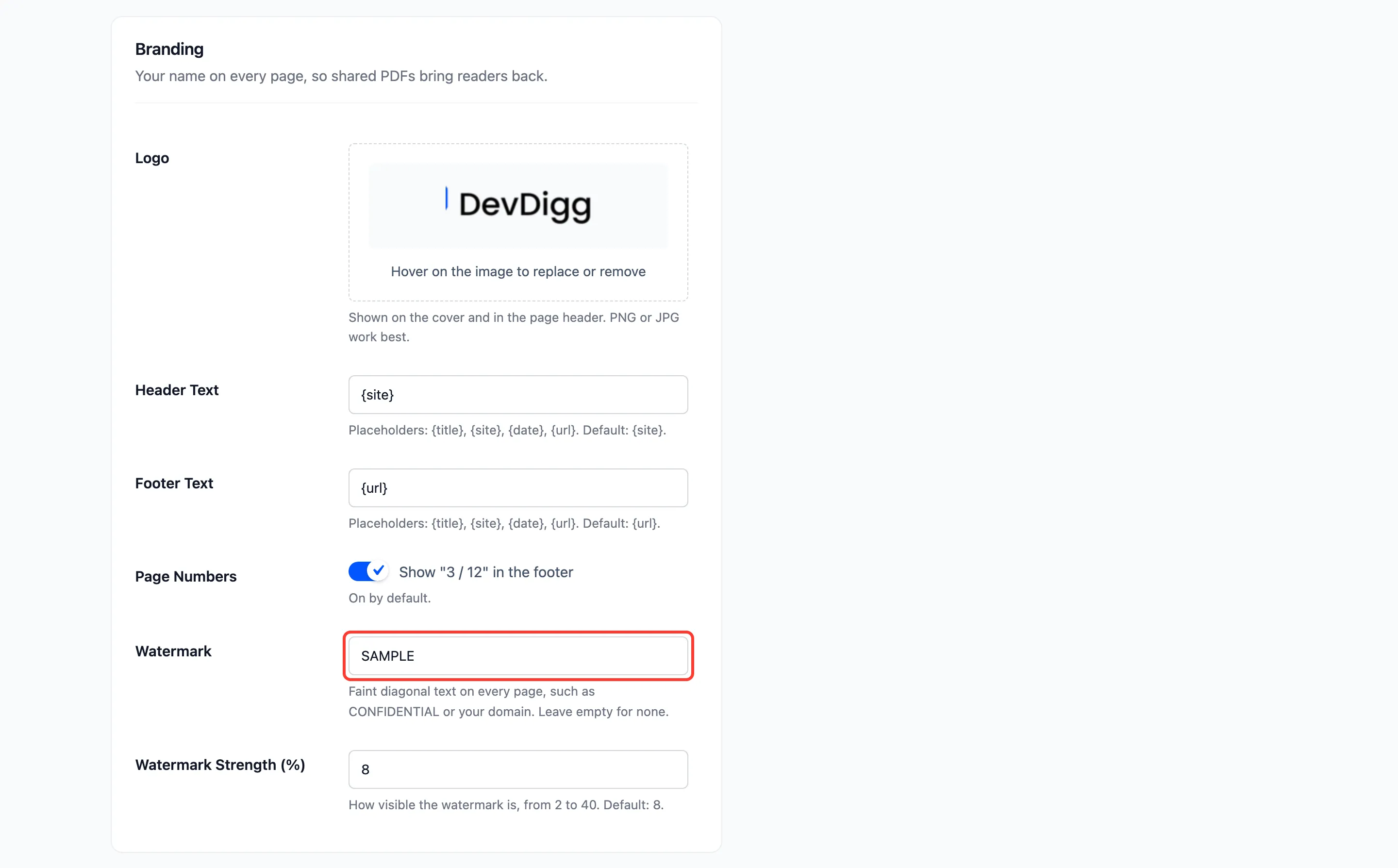Click into the Watermark text field
This screenshot has height=868, width=1398.
(x=518, y=655)
